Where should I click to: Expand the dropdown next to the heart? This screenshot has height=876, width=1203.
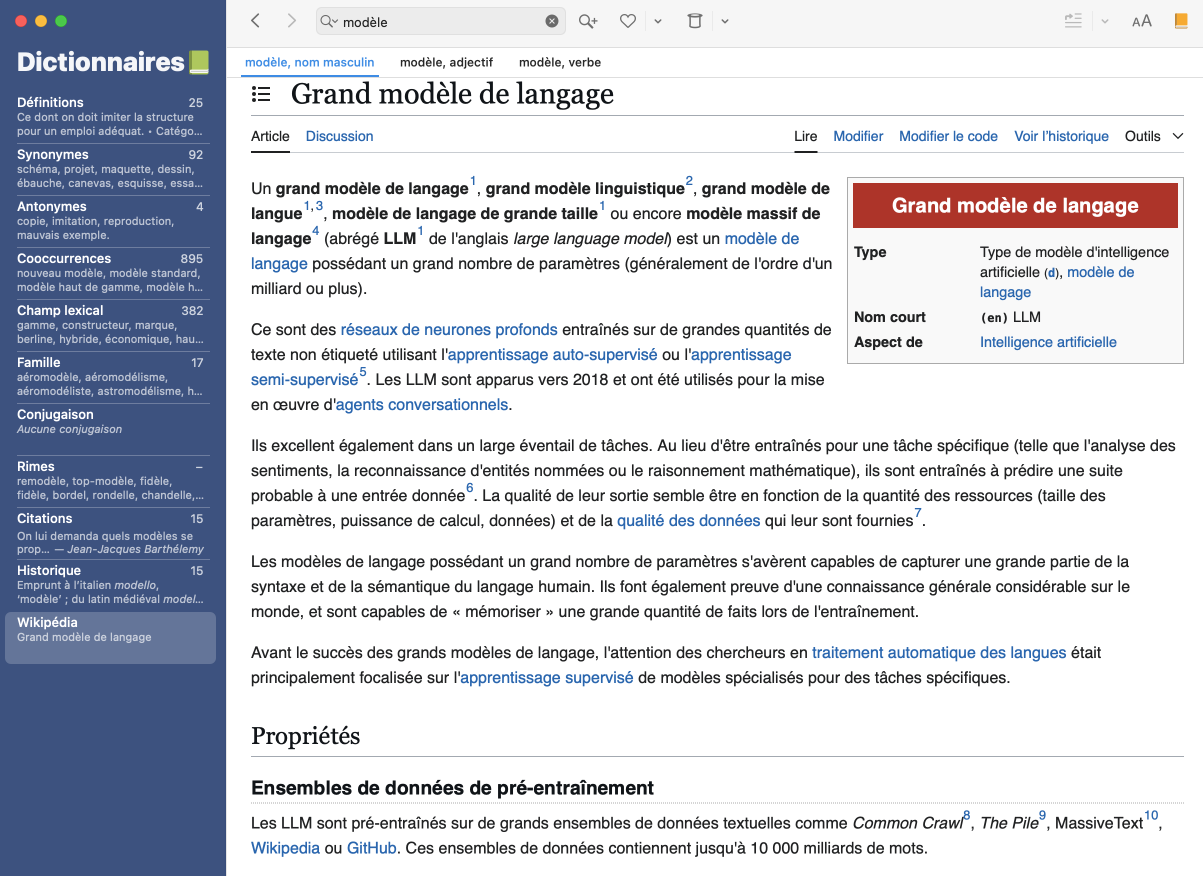(x=657, y=21)
